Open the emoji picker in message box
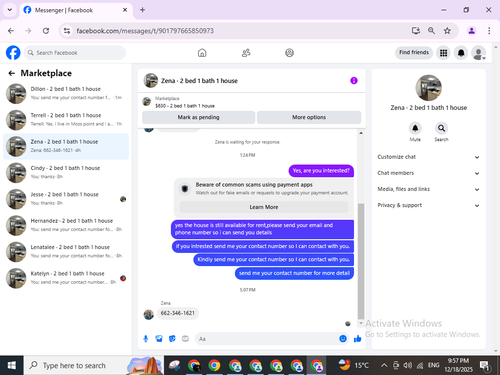The width and height of the screenshot is (500, 375). 343,339
